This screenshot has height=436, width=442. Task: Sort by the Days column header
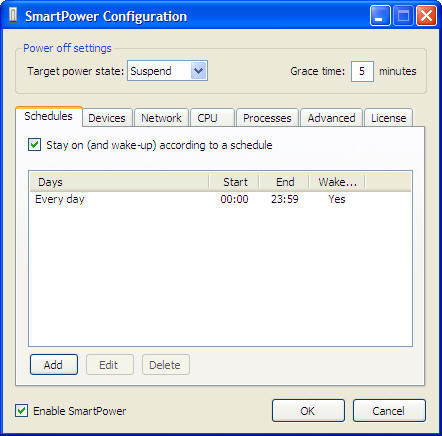[x=119, y=182]
